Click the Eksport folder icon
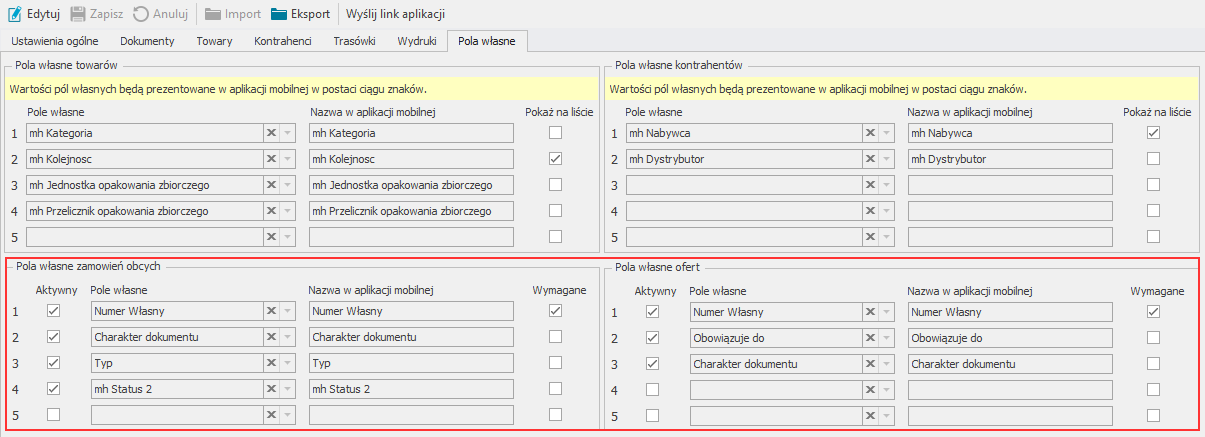The width and height of the screenshot is (1205, 437). click(x=278, y=14)
